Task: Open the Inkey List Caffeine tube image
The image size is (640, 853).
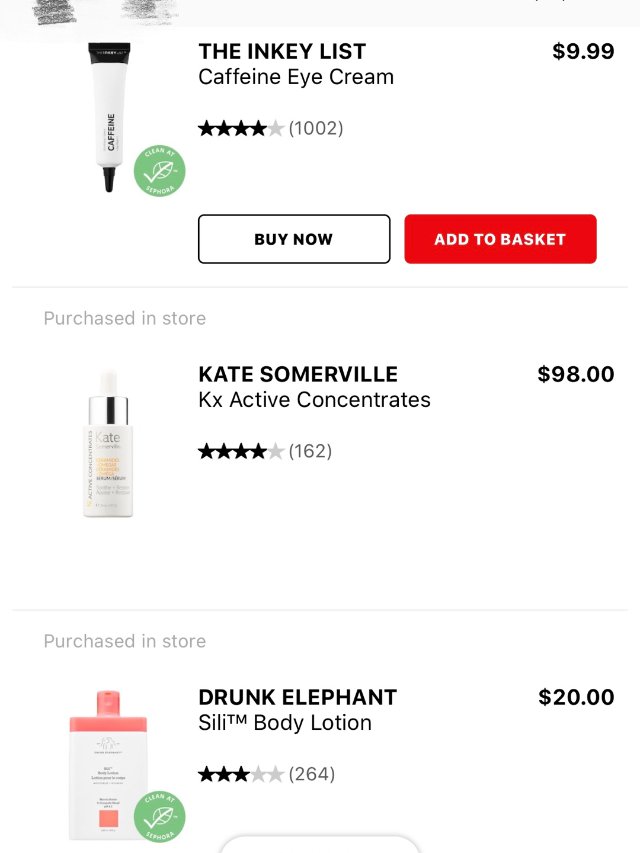Action: pos(113,115)
